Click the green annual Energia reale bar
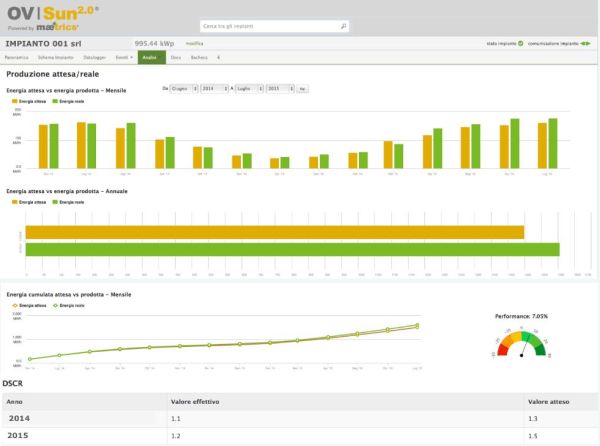This screenshot has width=600, height=446. [x=290, y=249]
